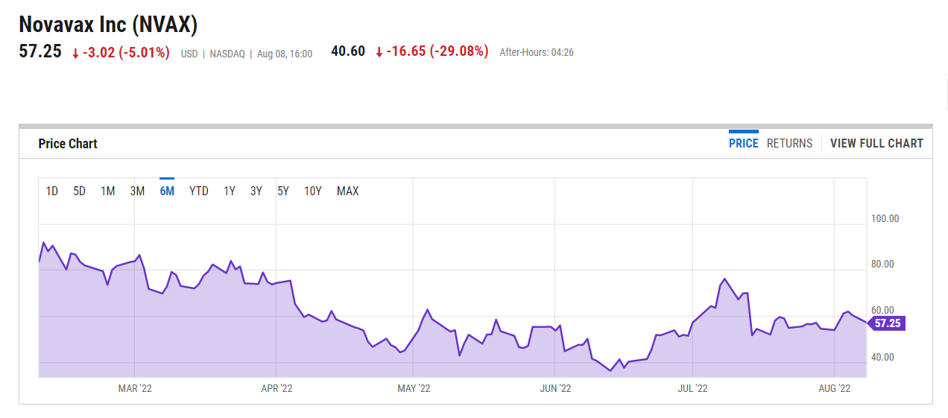Click the Aug 08, 16:00 timestamp
948x418 pixels.
(x=284, y=54)
